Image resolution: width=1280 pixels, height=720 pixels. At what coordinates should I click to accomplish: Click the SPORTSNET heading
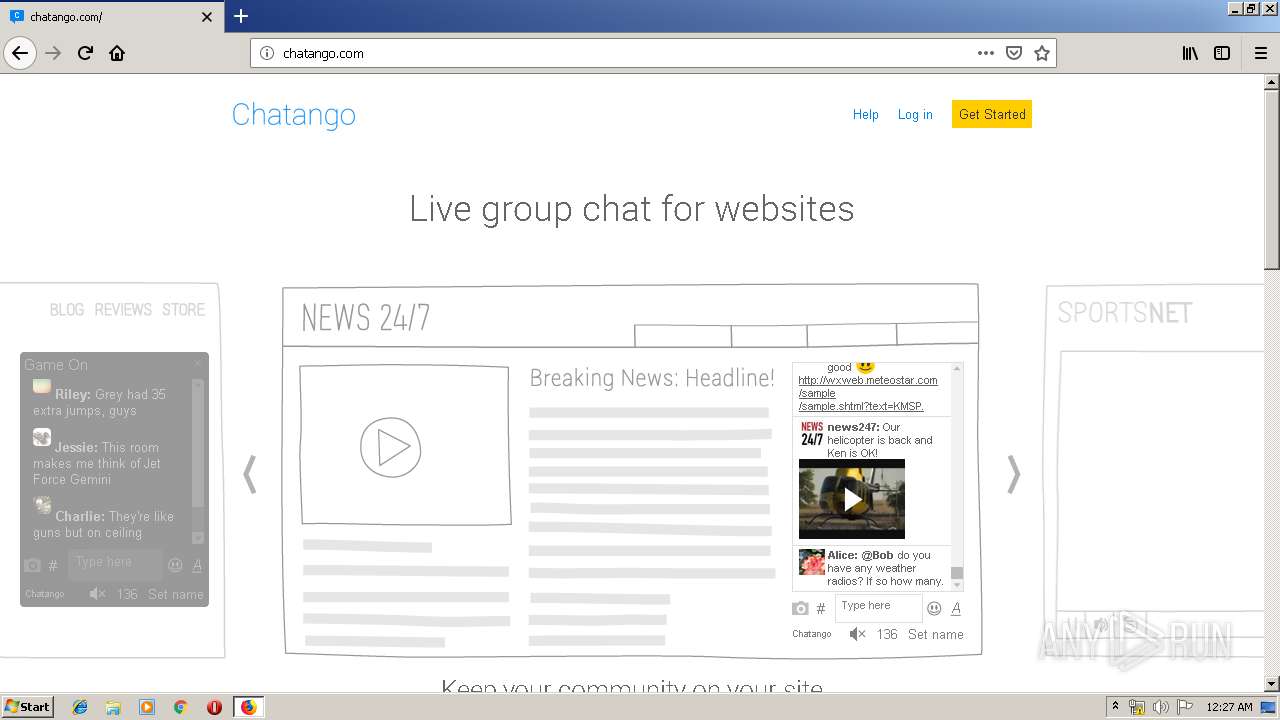[1125, 313]
